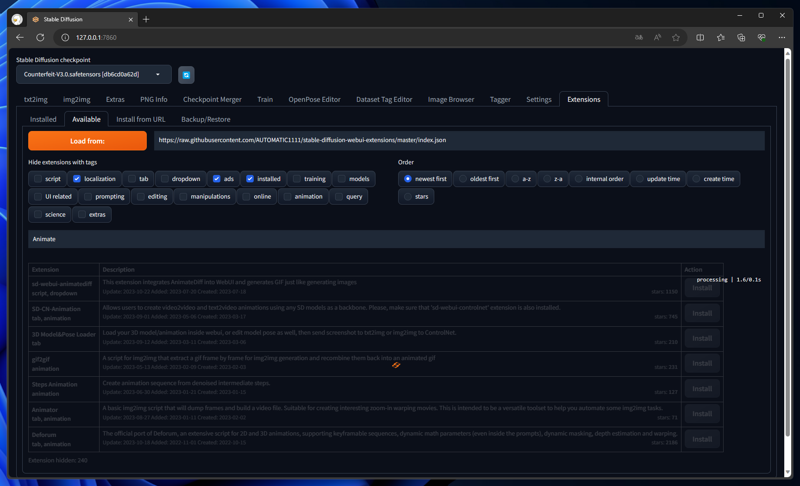Uncheck the installed tag checkbox
Screen dimensions: 800x486
[x=250, y=179]
